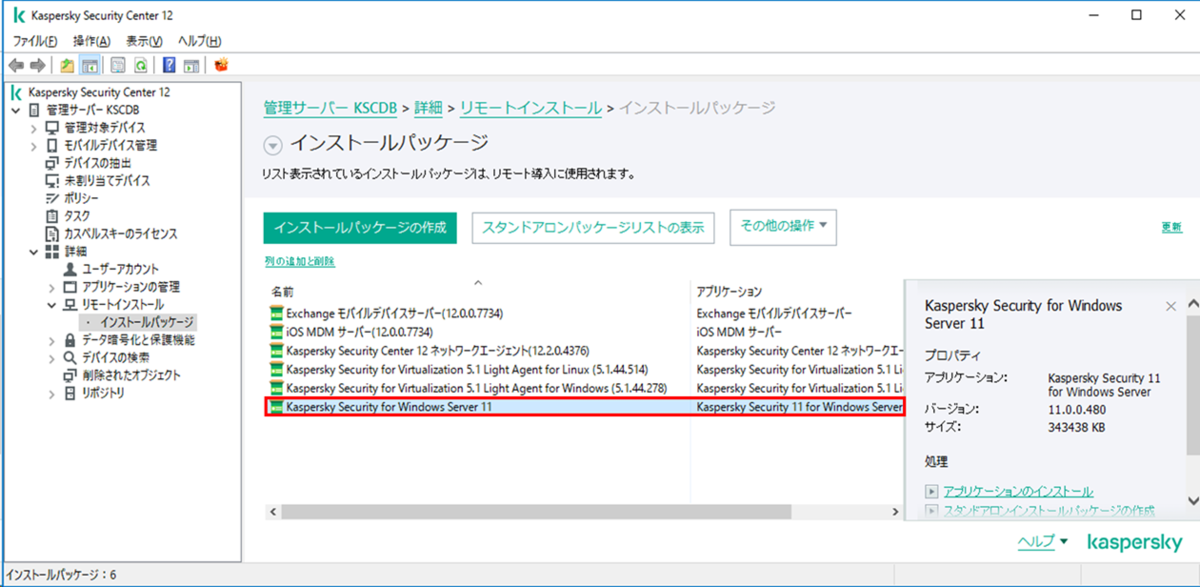The image size is (1200, 587).
Task: Collapse the 詳細 tree node
Action: pos(34,252)
